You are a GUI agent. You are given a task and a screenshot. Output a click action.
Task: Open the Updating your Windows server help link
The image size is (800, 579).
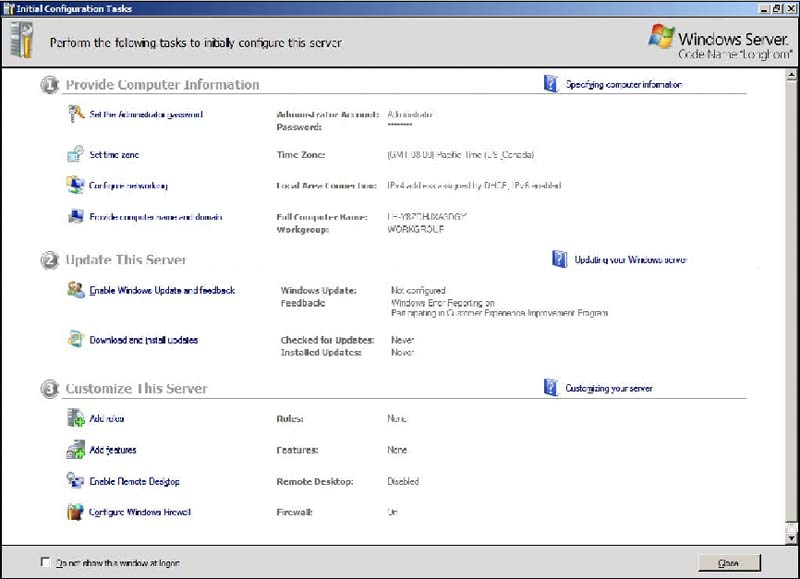[630, 259]
